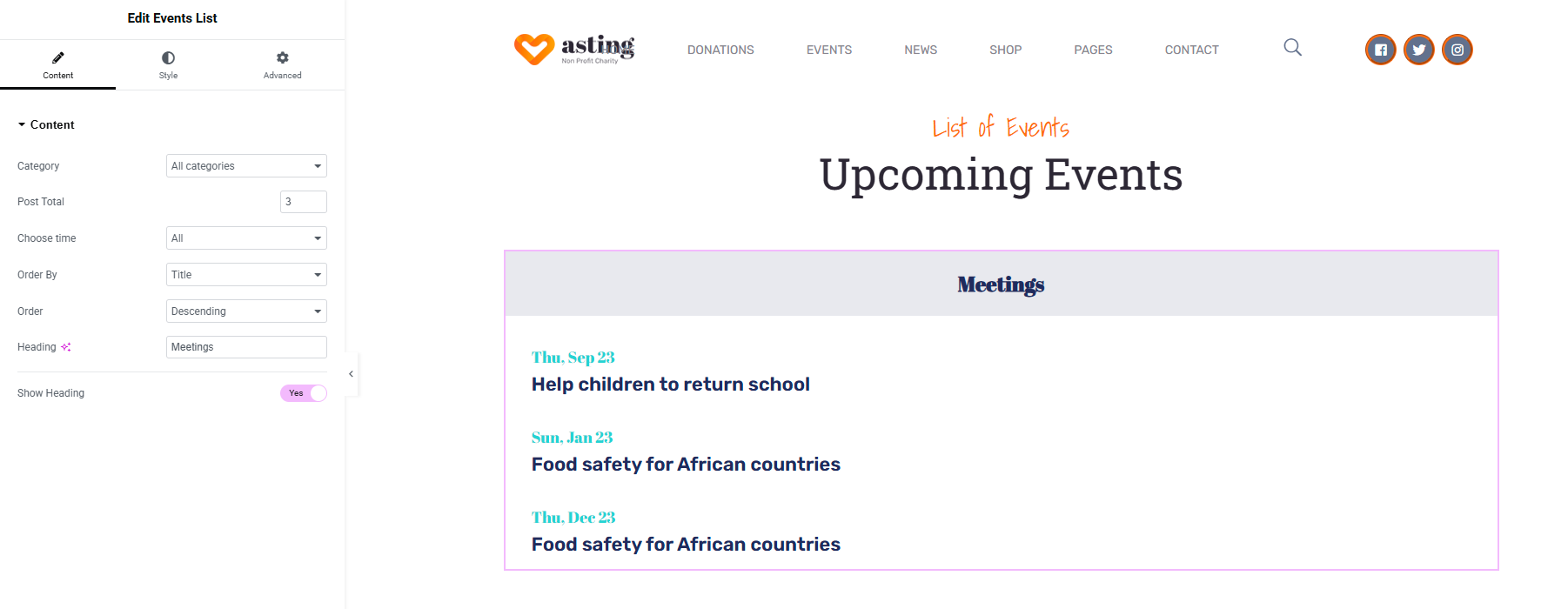This screenshot has width=1568, height=609.
Task: Click the Style half-circle icon
Action: [168, 57]
